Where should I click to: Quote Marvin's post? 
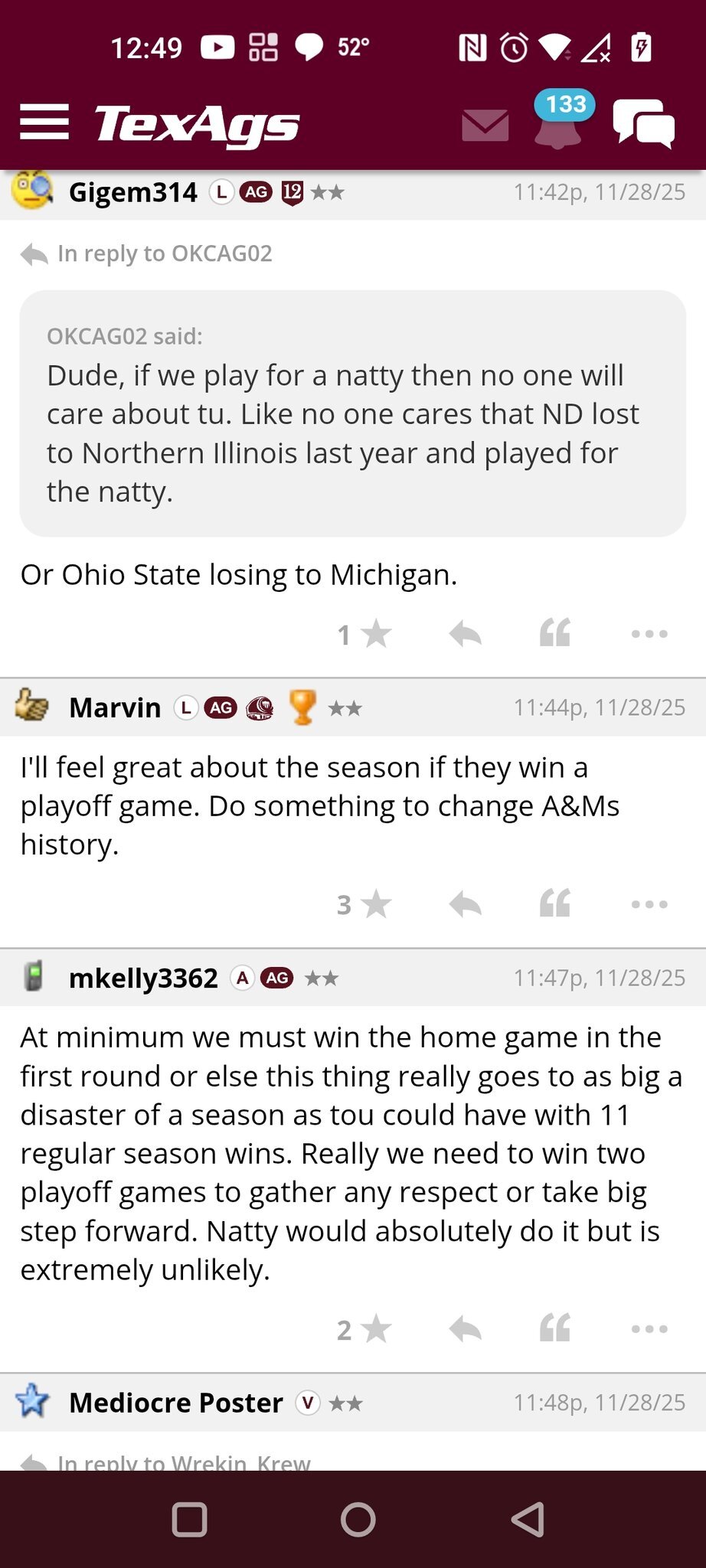(555, 904)
